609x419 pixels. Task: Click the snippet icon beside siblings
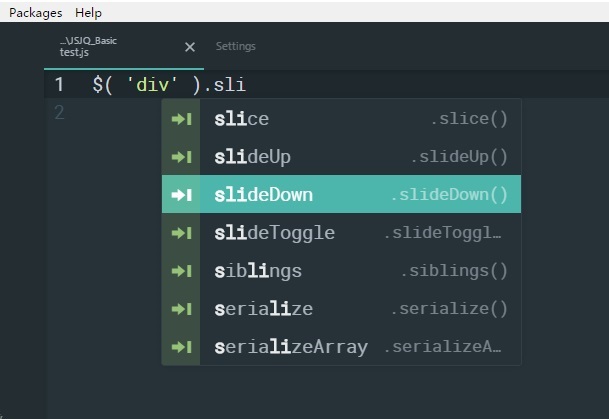[181, 271]
